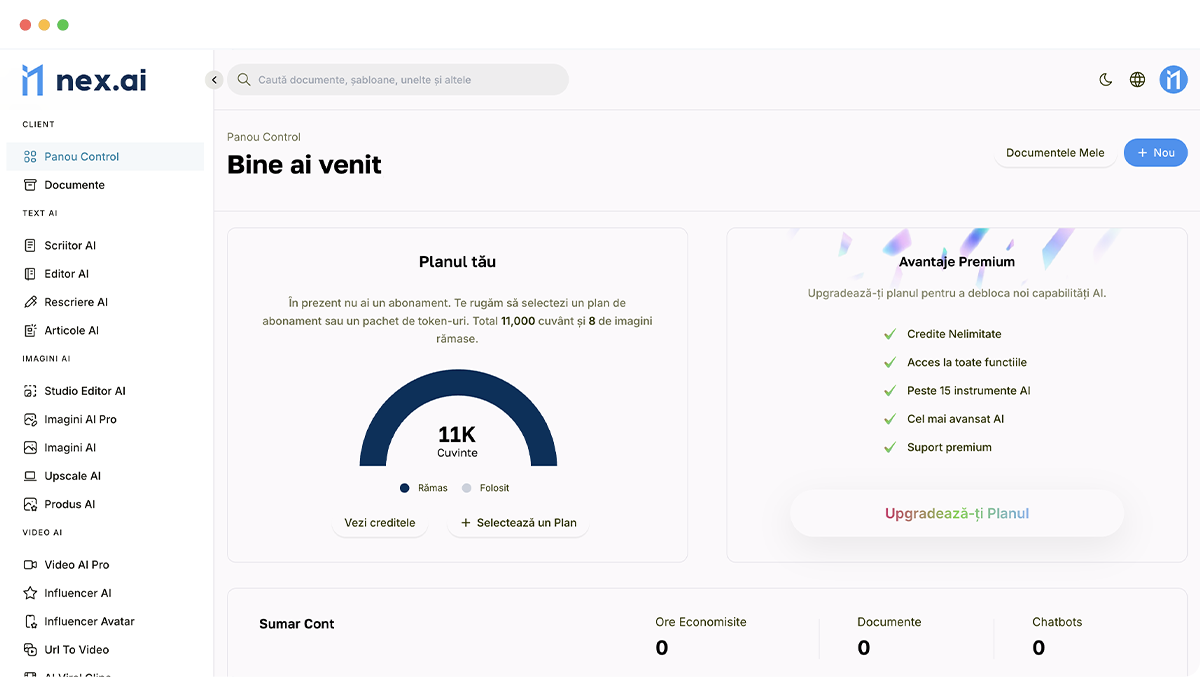Viewport: 1200px width, 677px height.
Task: Toggle the Folosit legend indicator
Action: (x=466, y=487)
